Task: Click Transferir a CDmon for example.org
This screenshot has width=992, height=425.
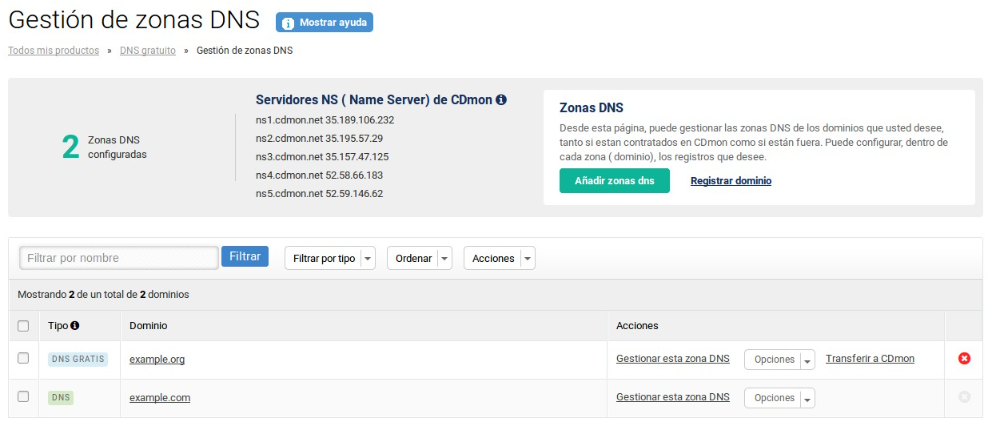Action: pos(869,359)
